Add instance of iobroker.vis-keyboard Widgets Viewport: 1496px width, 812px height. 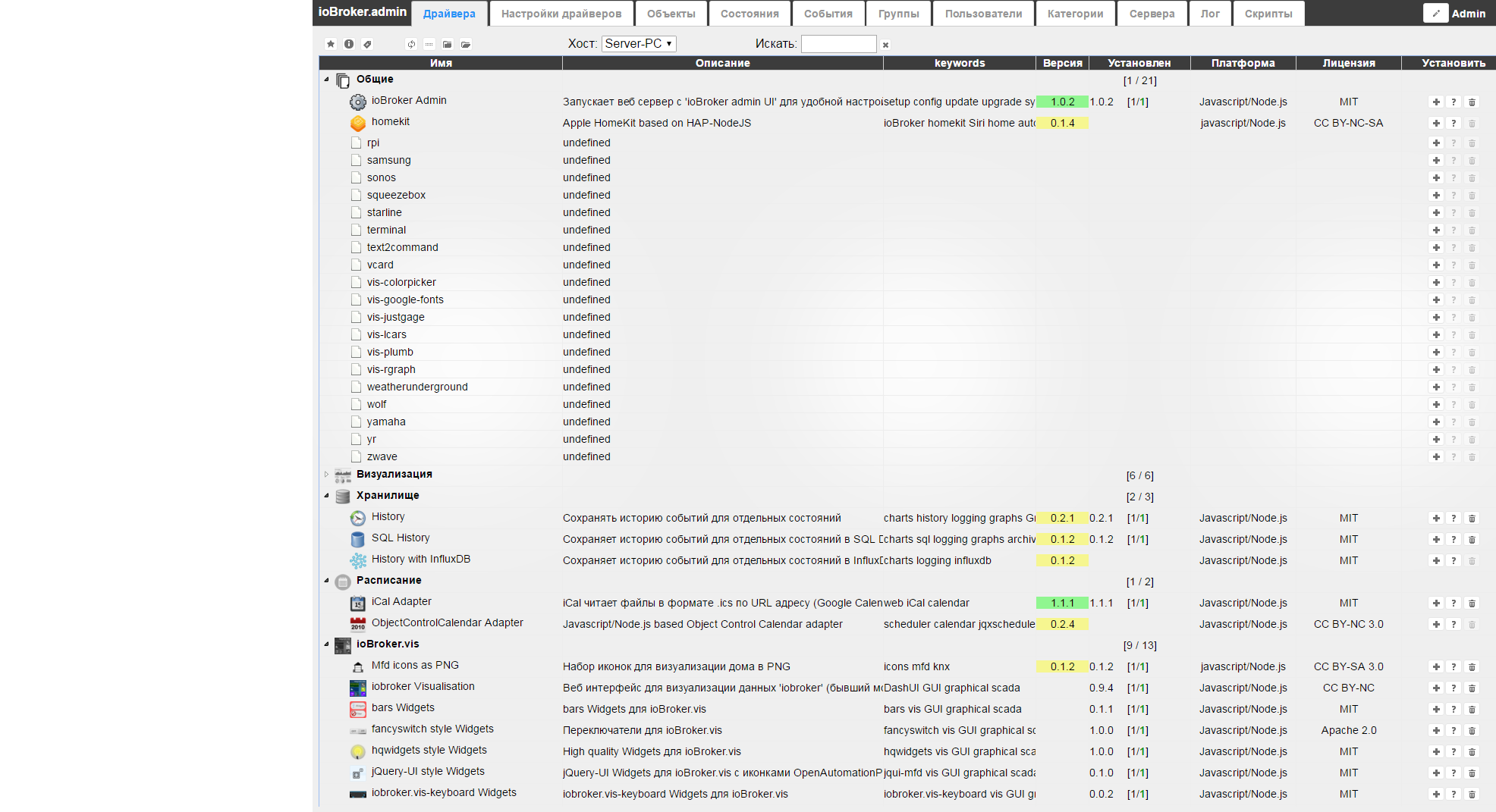tap(1436, 794)
